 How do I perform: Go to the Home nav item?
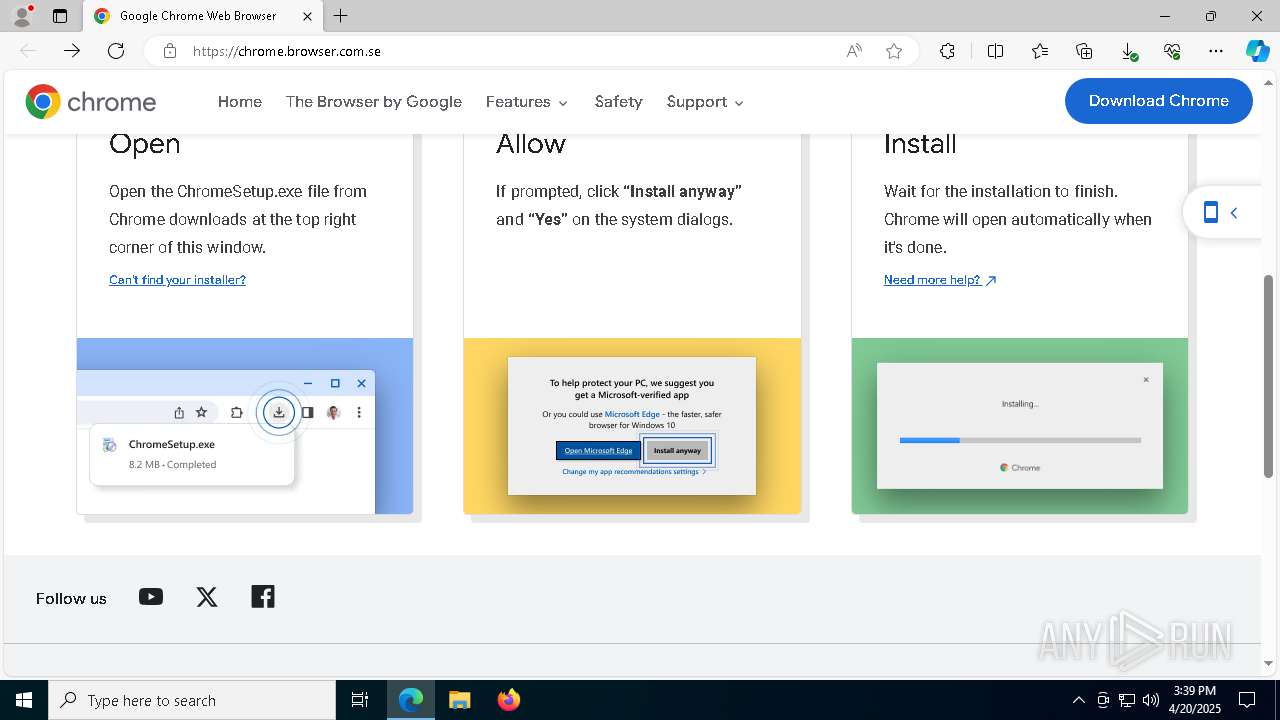[x=240, y=102]
